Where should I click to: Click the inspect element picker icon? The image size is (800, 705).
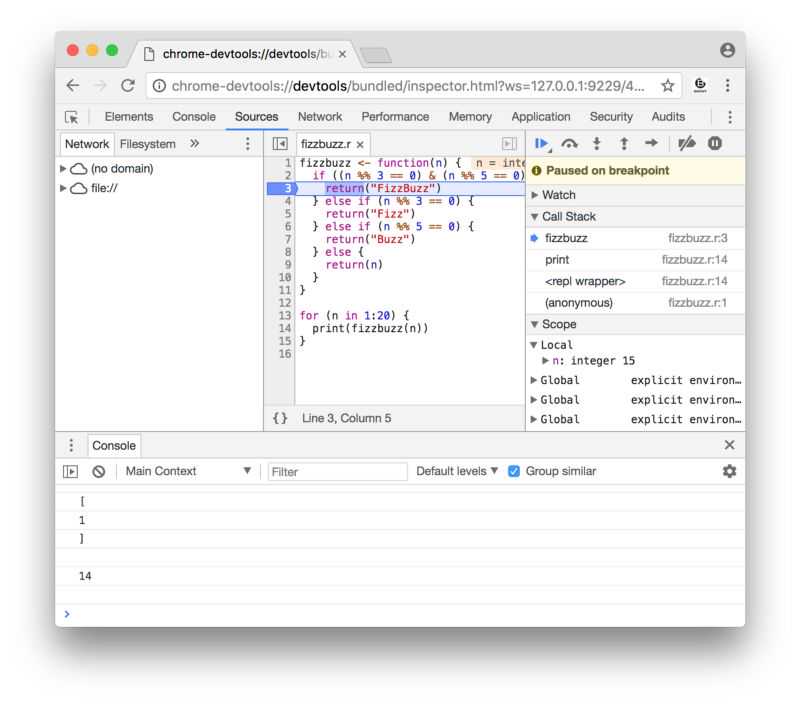point(71,117)
